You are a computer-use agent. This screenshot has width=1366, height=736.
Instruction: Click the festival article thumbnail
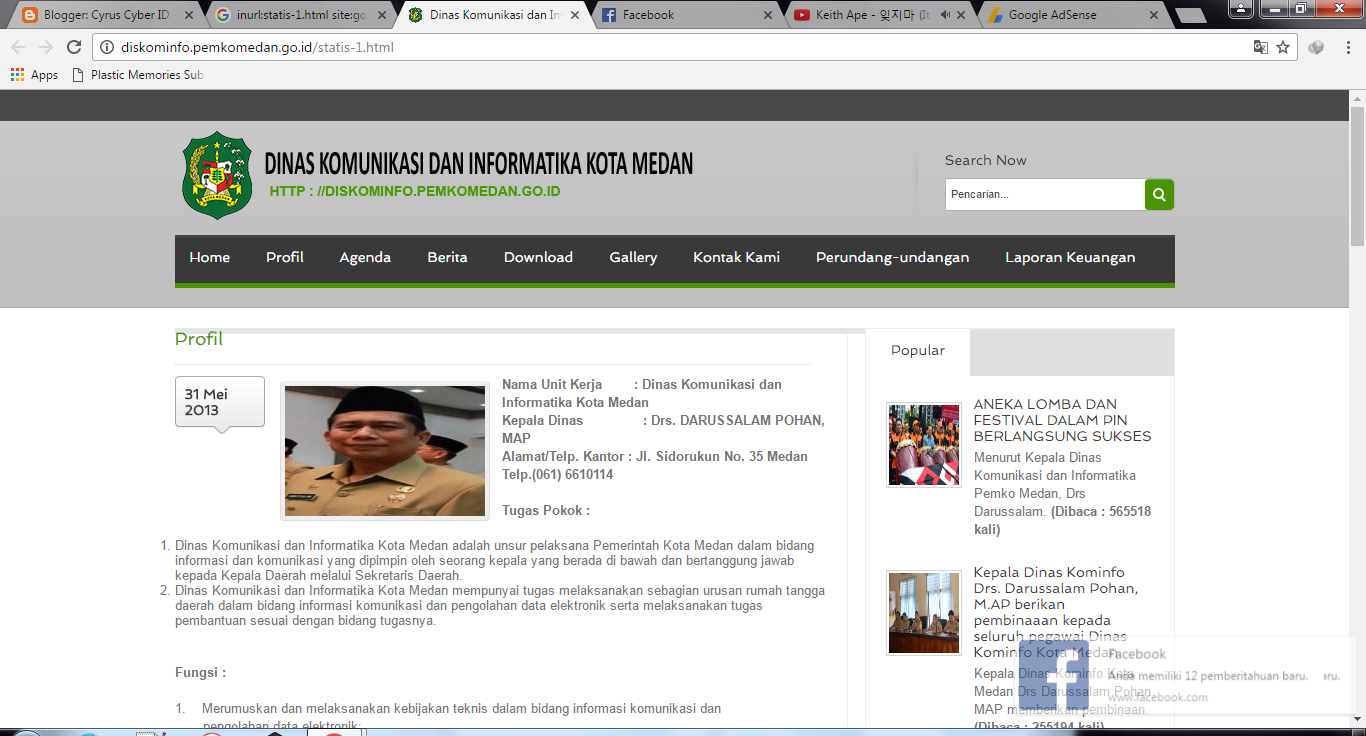(x=923, y=445)
